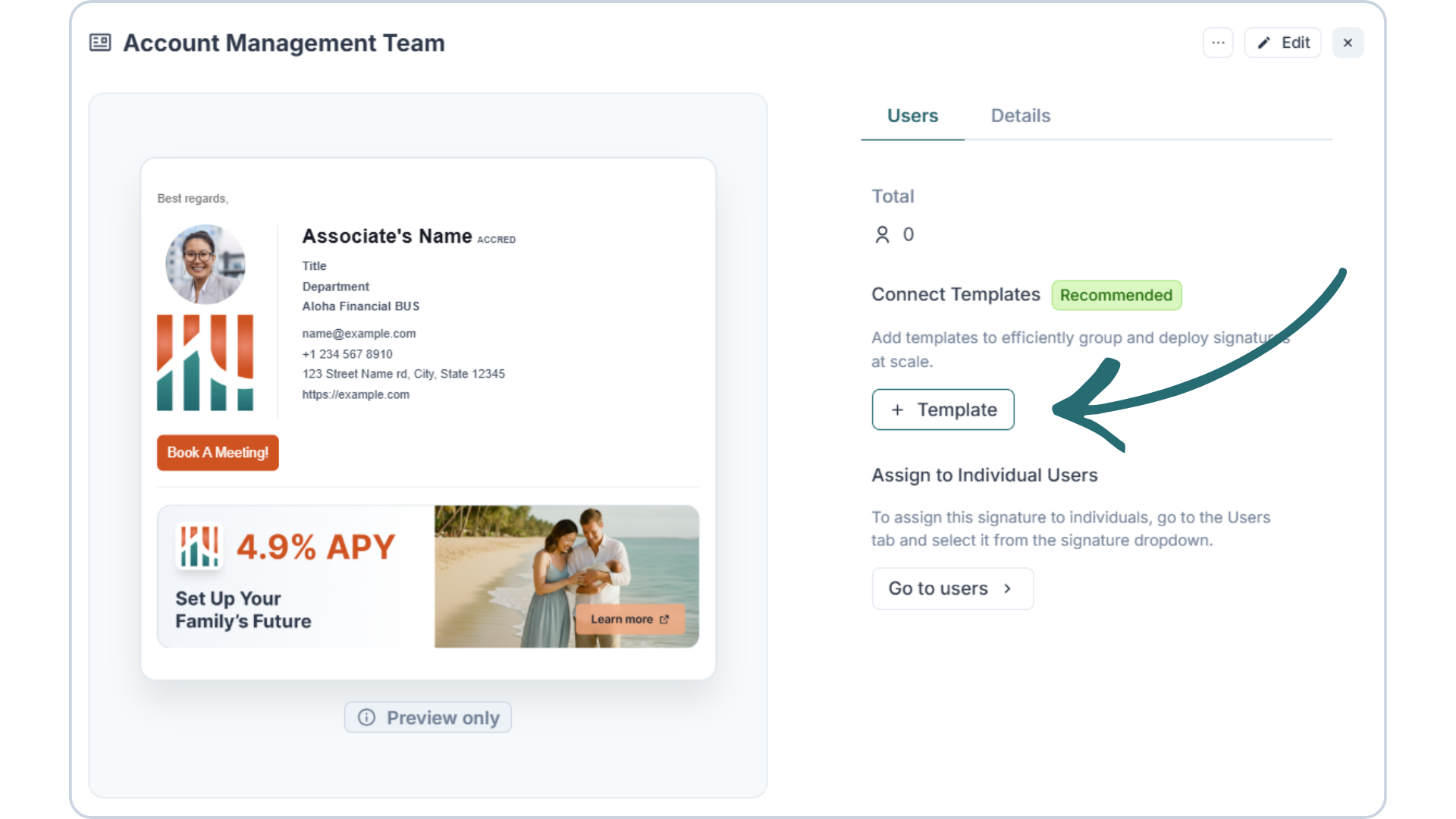
Task: Click the +1 234 567 8910 phone number
Action: tap(347, 354)
